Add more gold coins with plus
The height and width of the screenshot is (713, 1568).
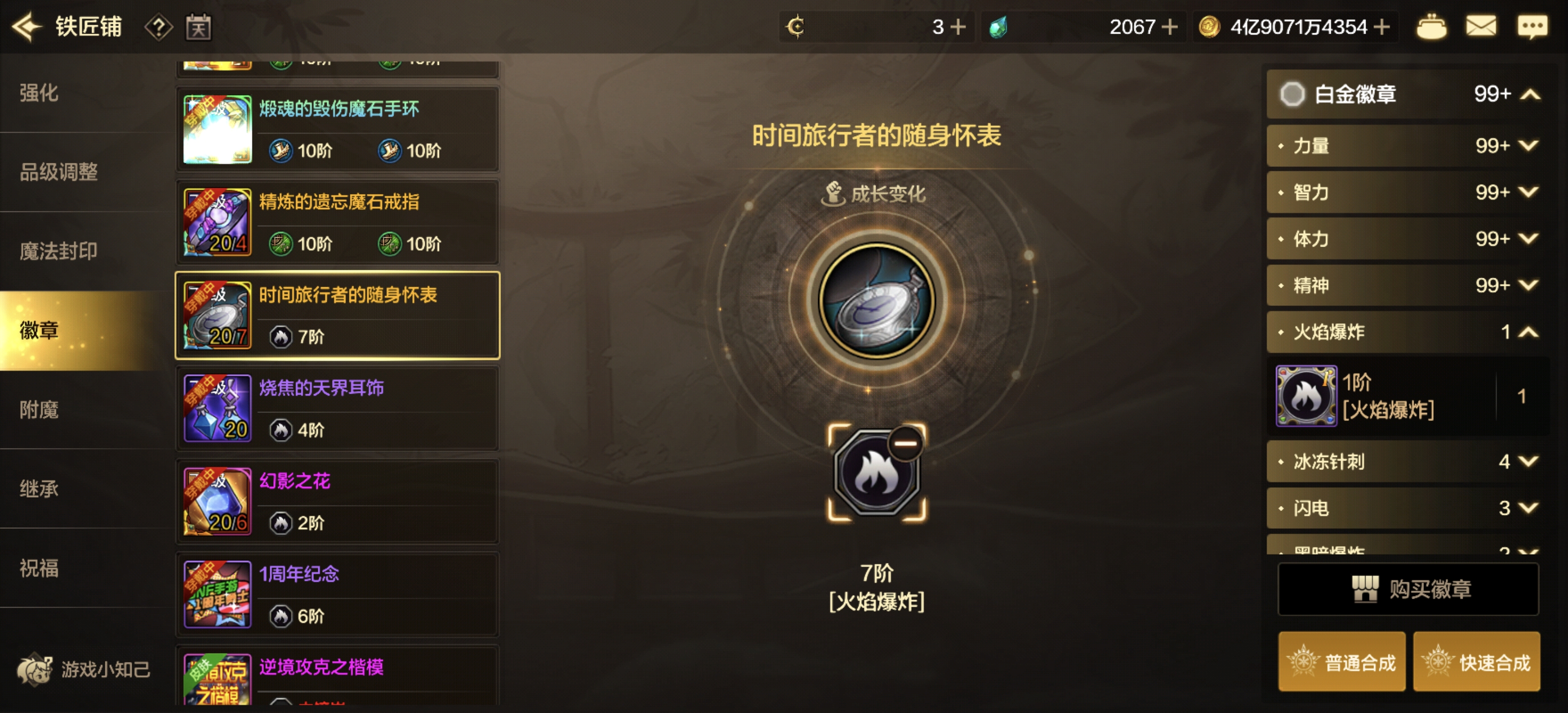click(1382, 27)
